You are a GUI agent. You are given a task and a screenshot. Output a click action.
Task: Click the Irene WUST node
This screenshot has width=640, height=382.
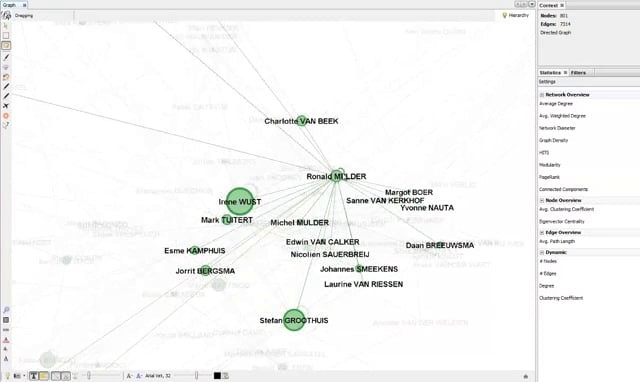240,201
